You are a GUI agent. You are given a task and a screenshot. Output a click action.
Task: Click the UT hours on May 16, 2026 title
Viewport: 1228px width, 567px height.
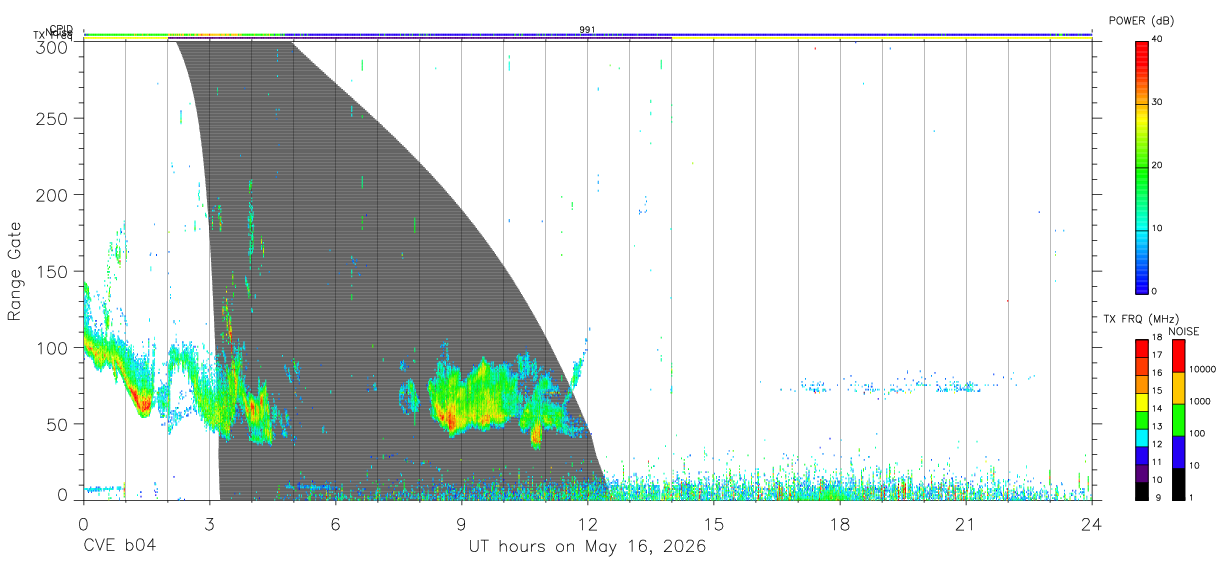[x=588, y=546]
